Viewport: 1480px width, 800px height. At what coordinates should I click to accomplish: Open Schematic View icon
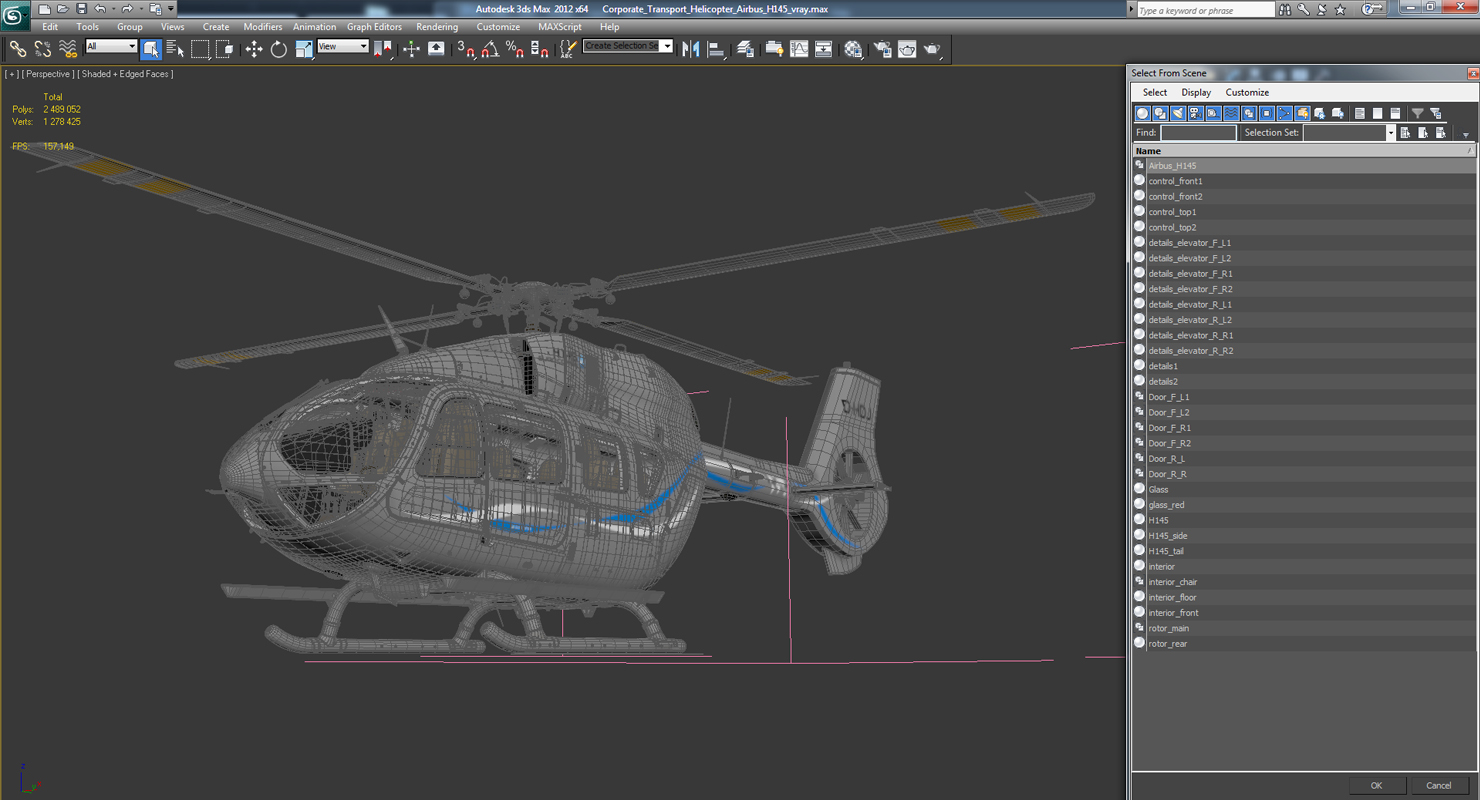(x=823, y=48)
